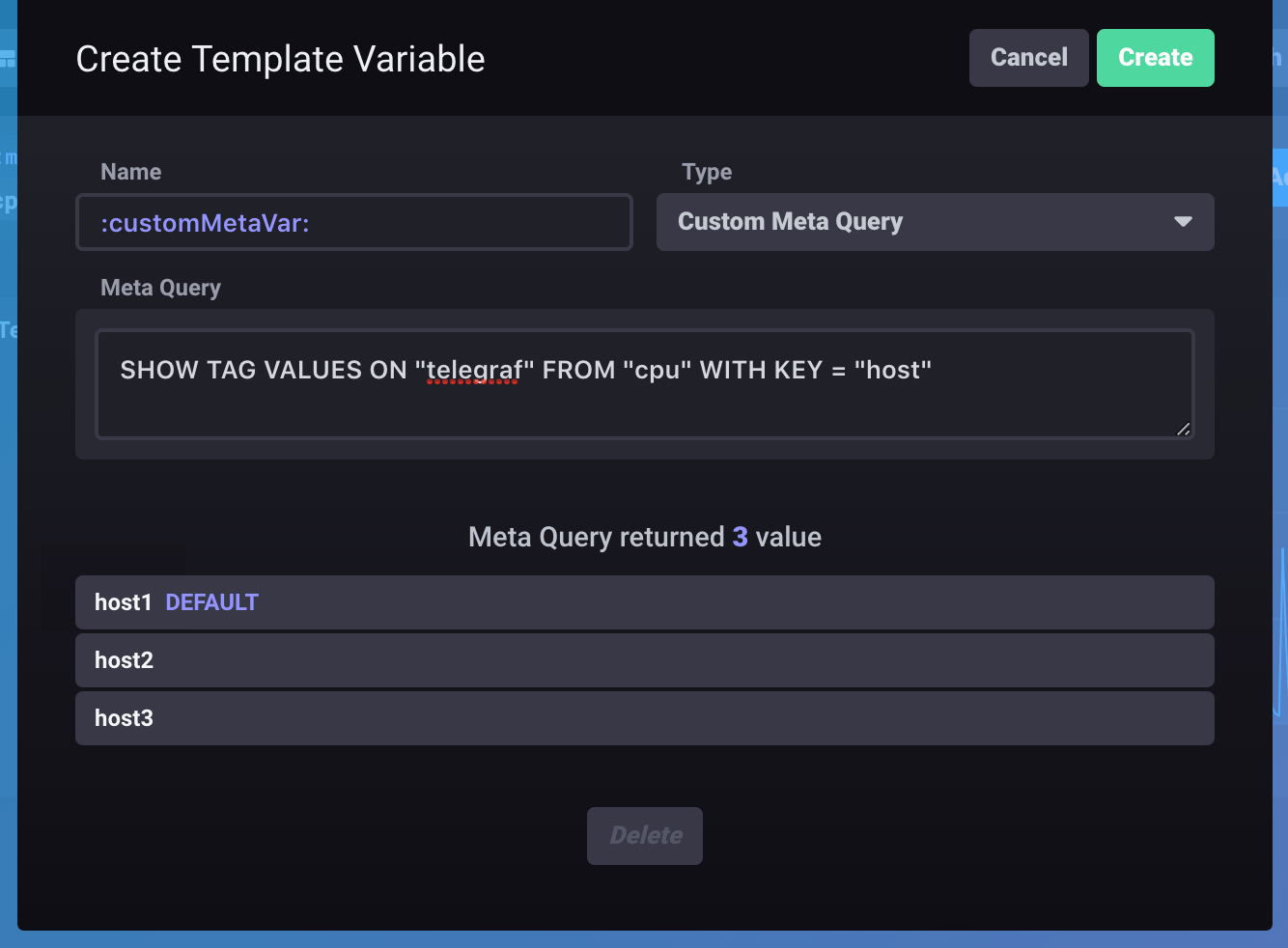Click the purple number 3 in results count
Screen dimensions: 1288x948
point(740,537)
